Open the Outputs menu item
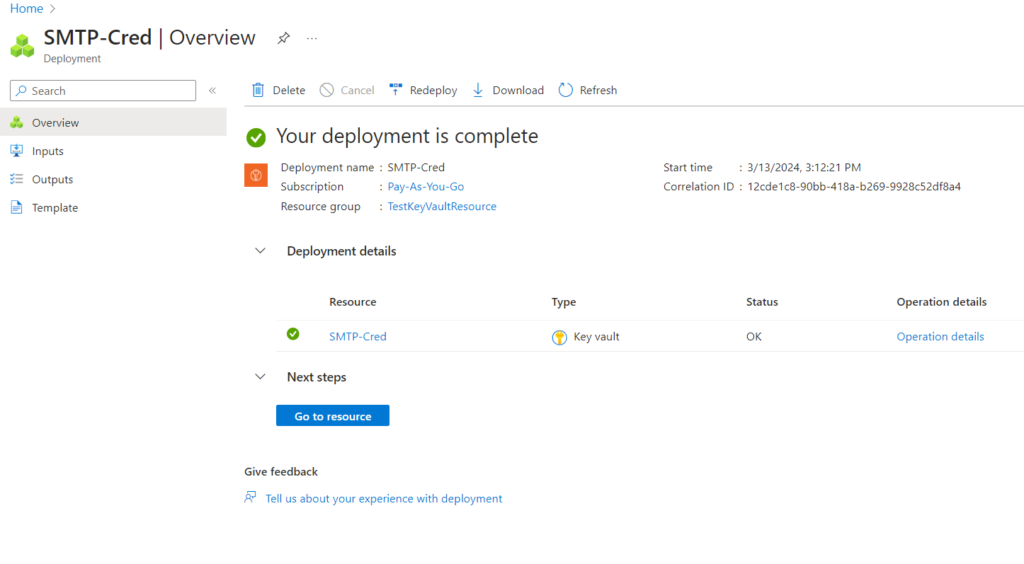The image size is (1024, 564). pos(52,179)
